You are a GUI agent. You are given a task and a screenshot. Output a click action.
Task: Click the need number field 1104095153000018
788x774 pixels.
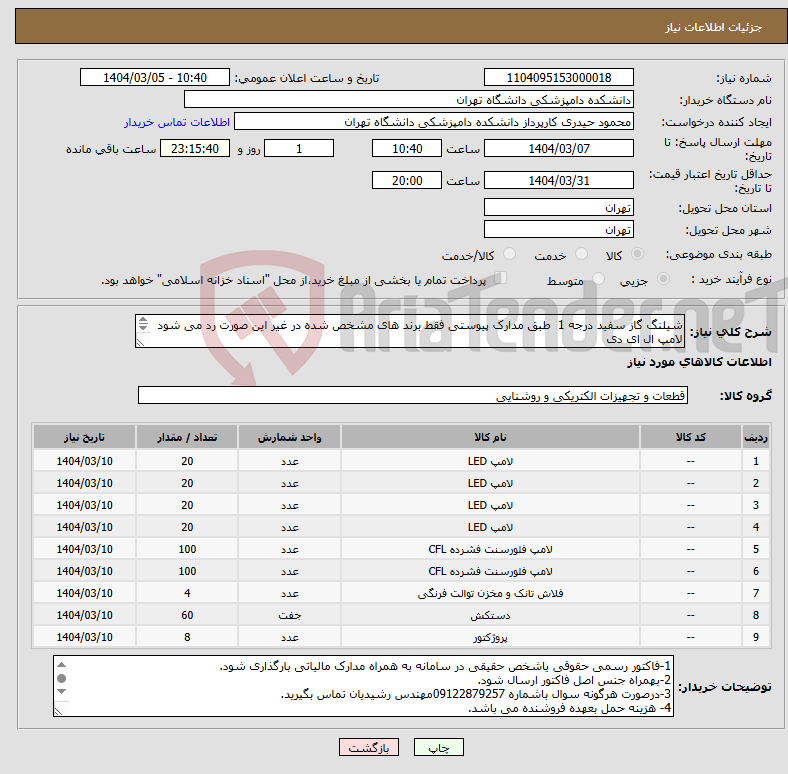tap(558, 77)
